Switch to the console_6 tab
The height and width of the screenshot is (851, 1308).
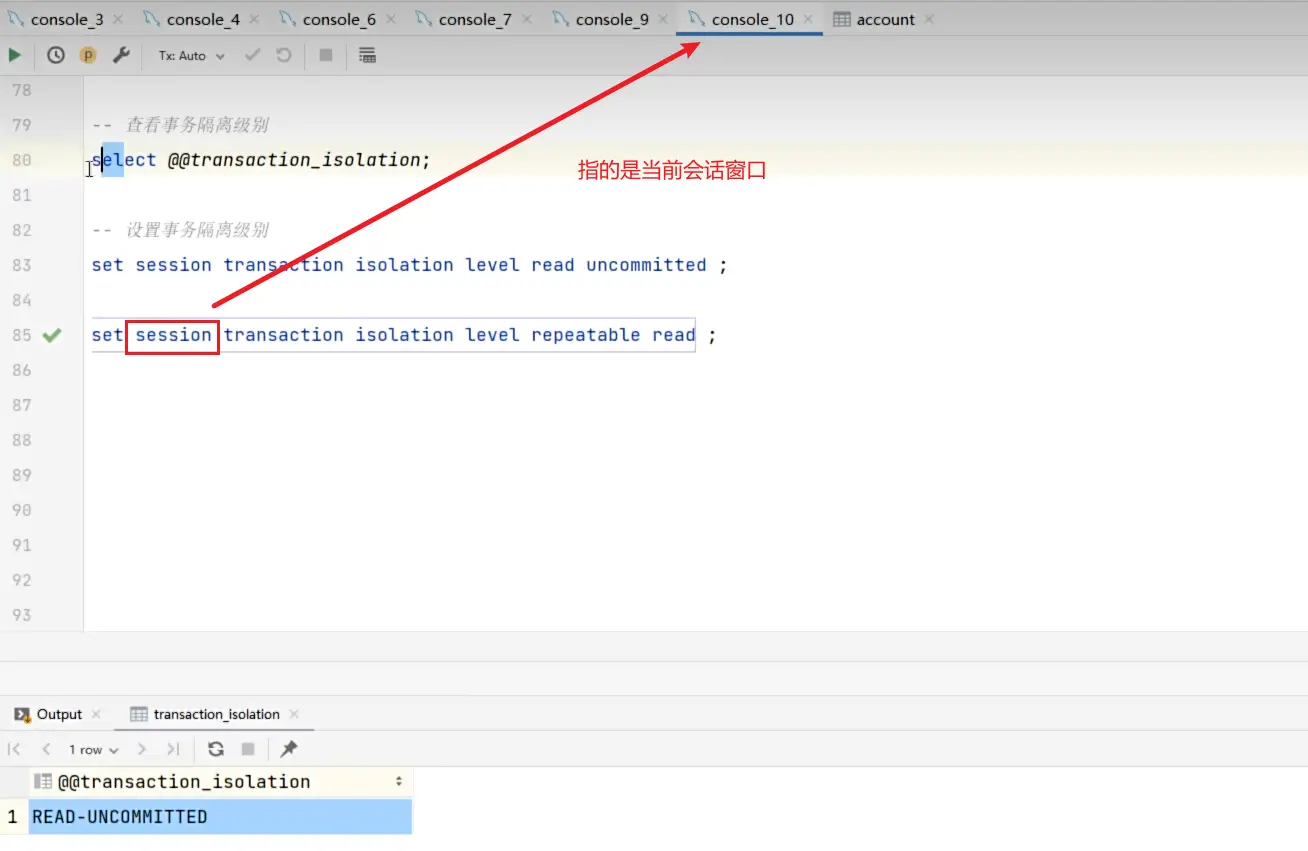(x=339, y=19)
